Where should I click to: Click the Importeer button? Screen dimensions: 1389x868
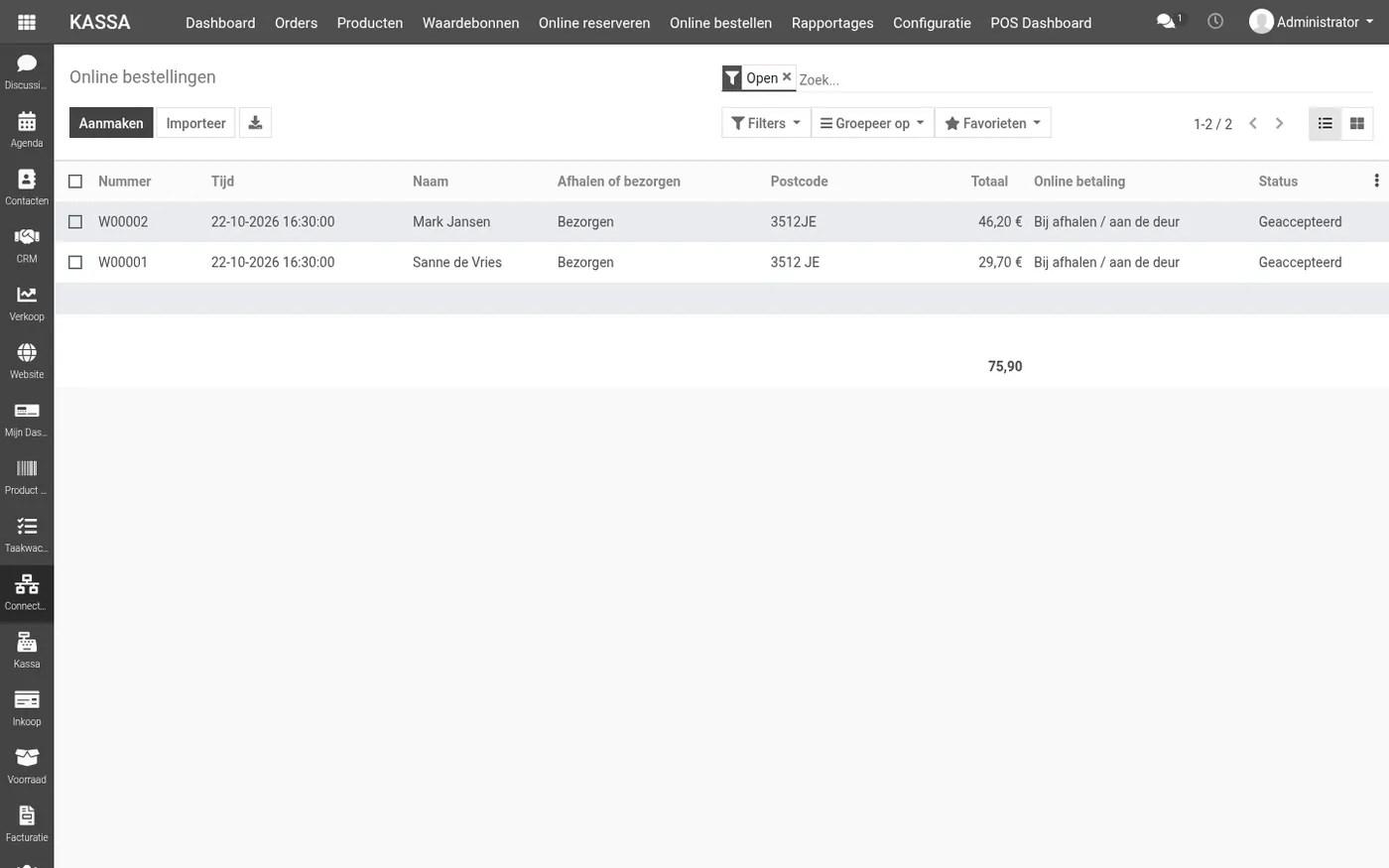click(x=195, y=123)
